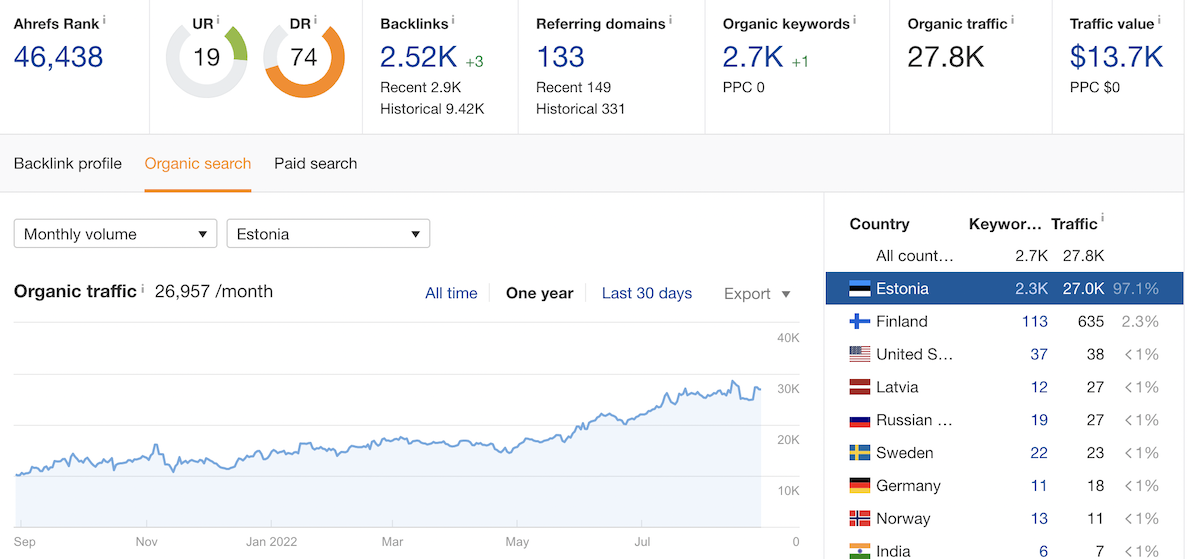Image resolution: width=1200 pixels, height=559 pixels.
Task: Click the Country column header
Action: click(880, 224)
